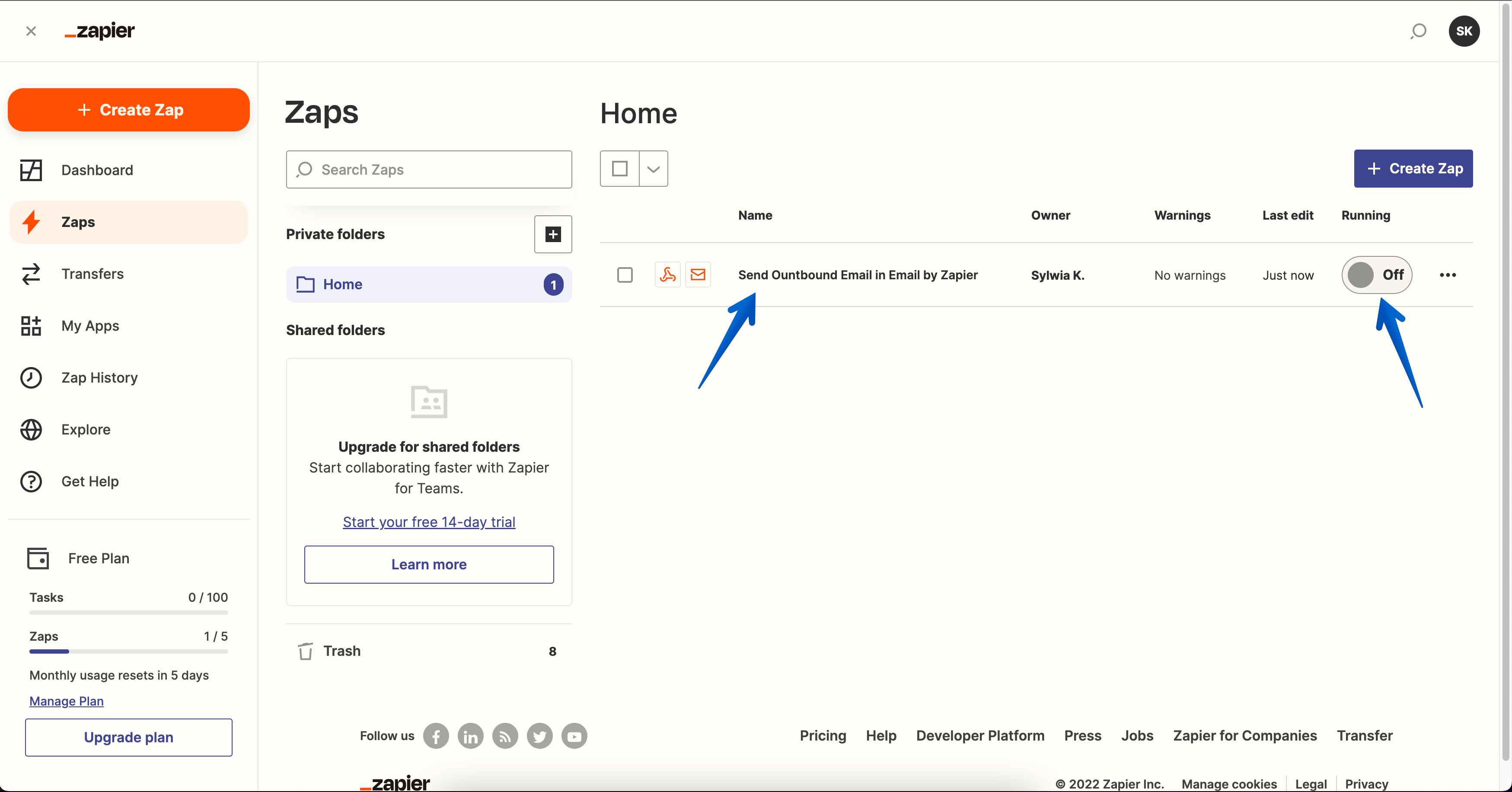Open Zapier Facebook page icon
Screen dimensions: 1512x792
[x=436, y=736]
